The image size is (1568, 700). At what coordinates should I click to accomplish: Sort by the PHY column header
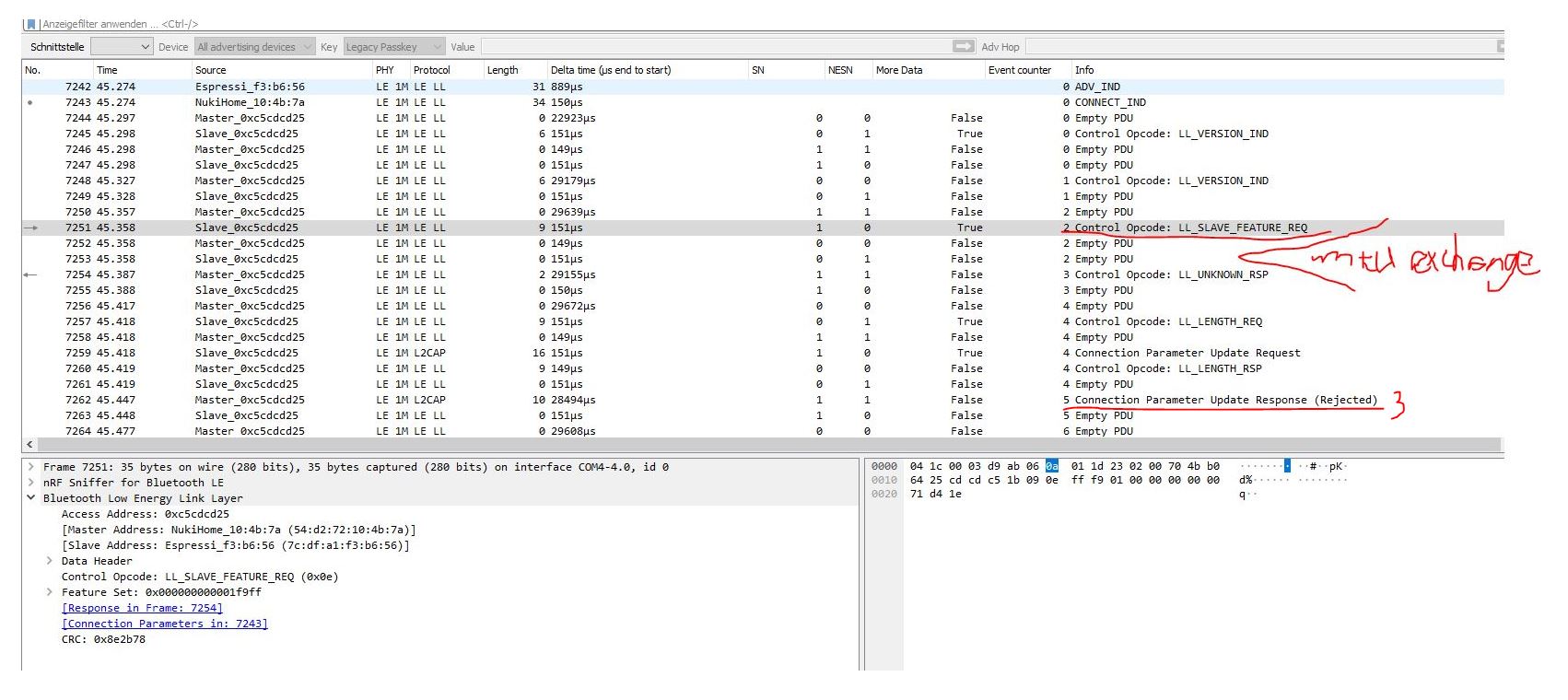point(391,70)
